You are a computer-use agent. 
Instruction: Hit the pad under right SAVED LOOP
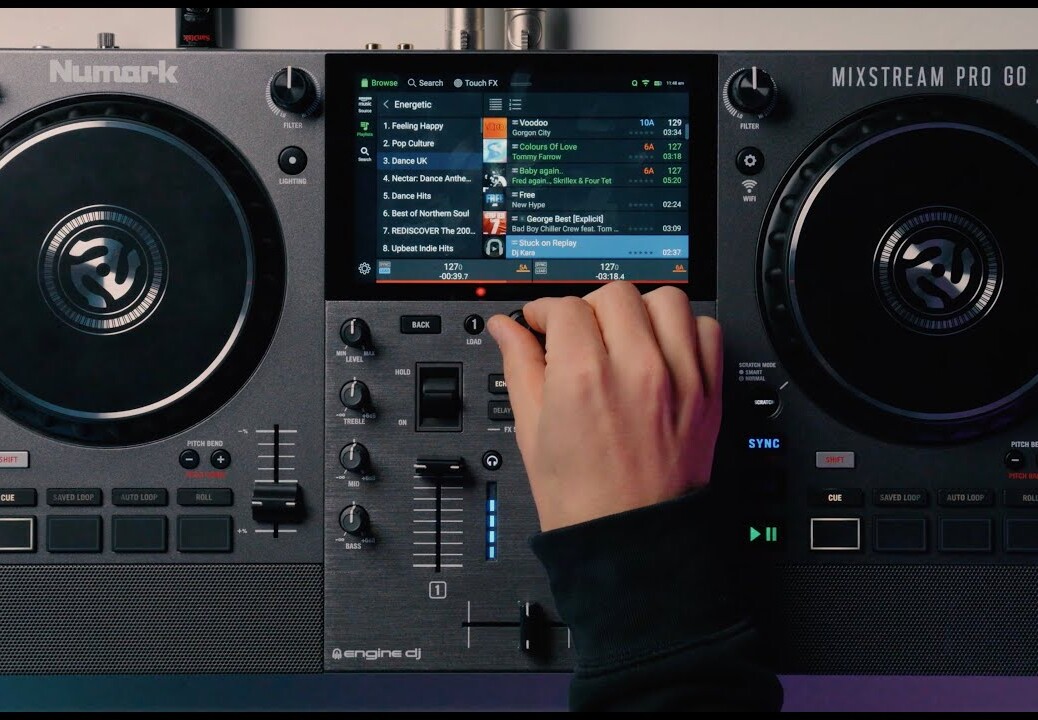[900, 534]
